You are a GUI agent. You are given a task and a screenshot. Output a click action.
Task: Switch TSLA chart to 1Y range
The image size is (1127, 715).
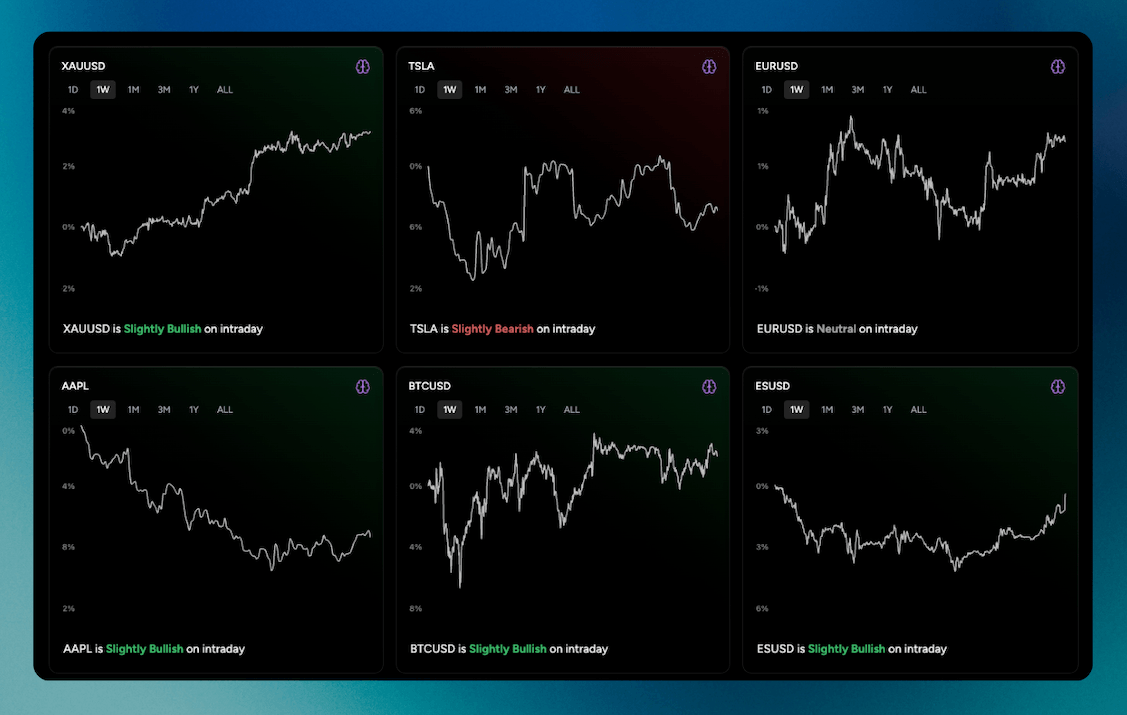point(540,90)
